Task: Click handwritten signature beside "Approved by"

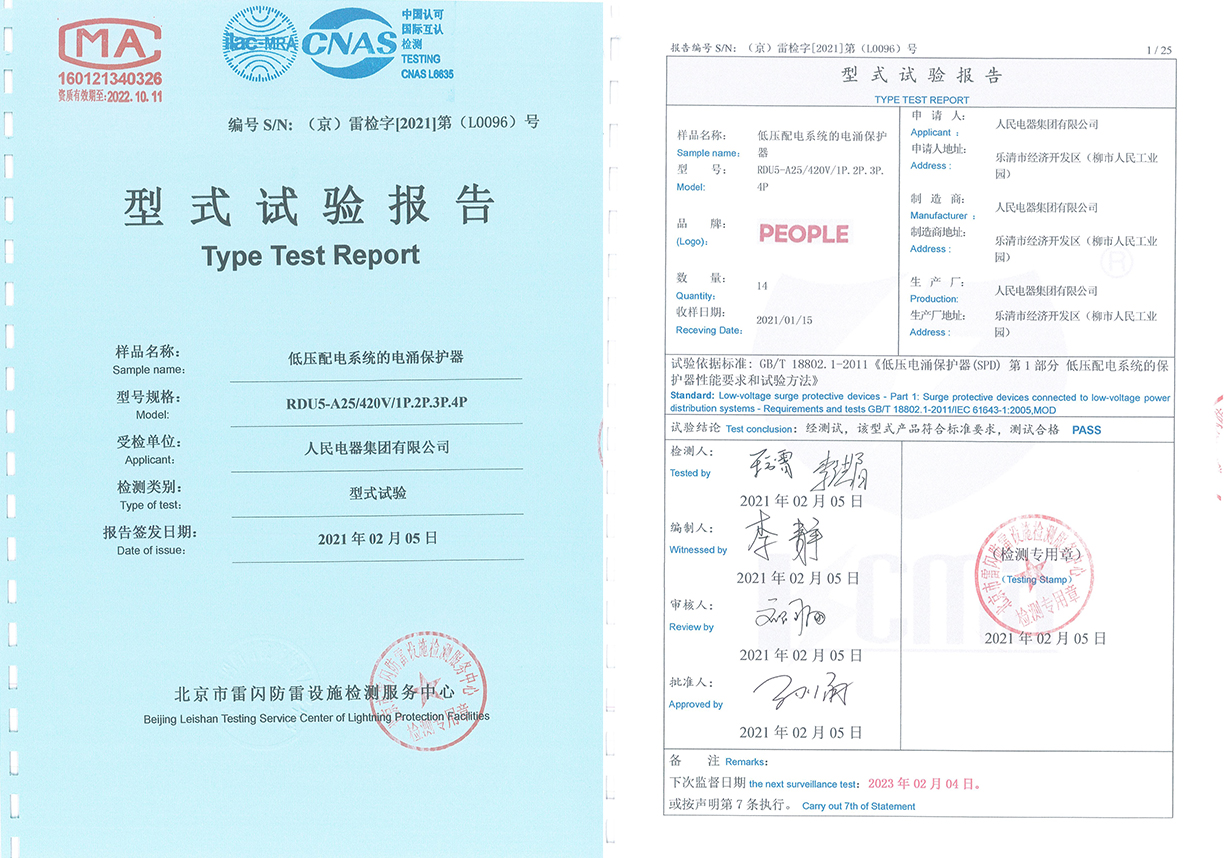Action: [801, 692]
